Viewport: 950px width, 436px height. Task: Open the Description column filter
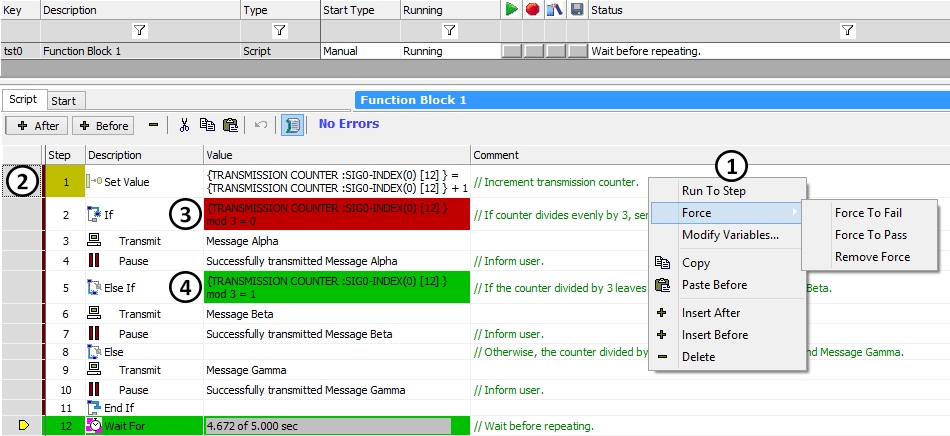click(139, 31)
